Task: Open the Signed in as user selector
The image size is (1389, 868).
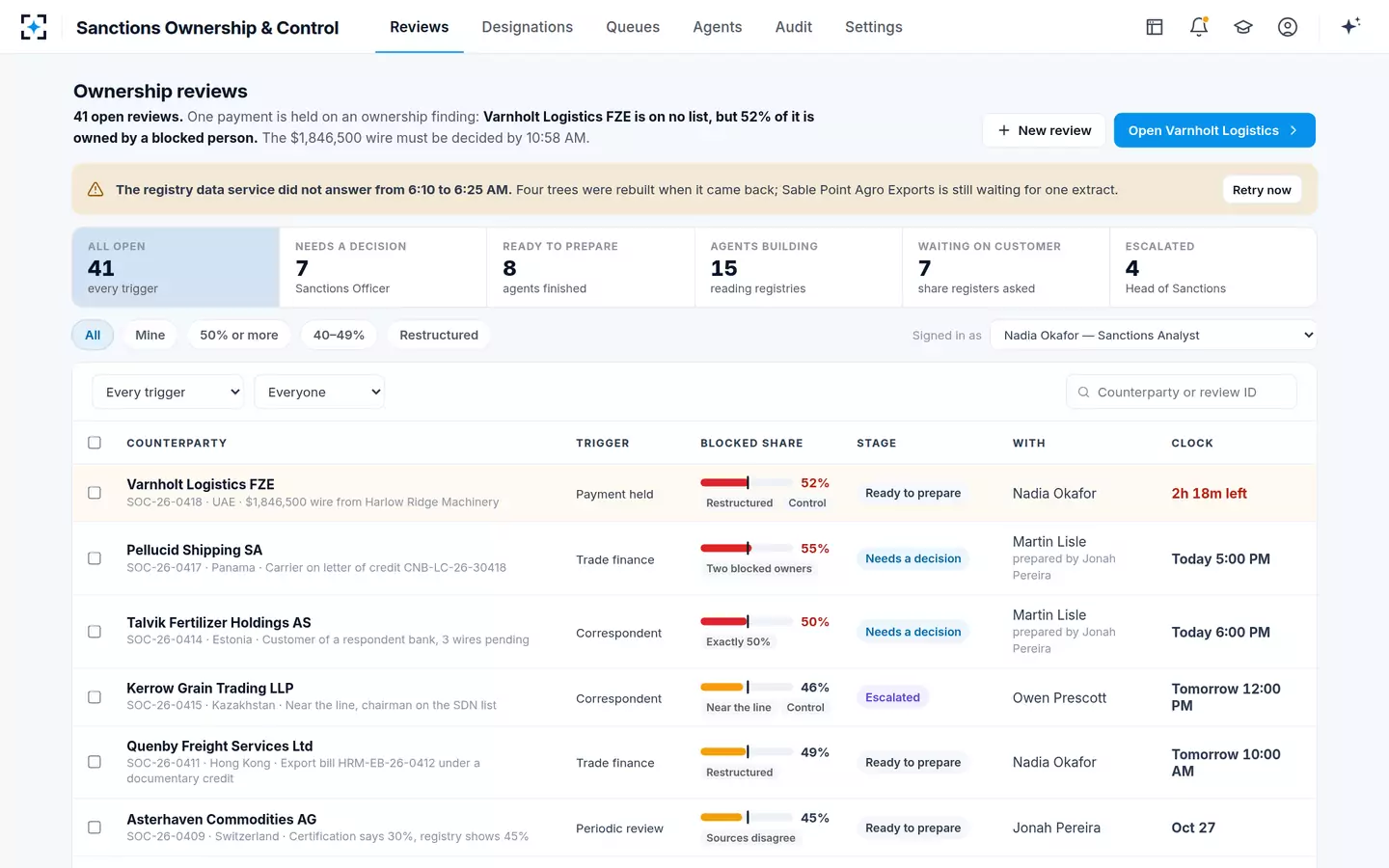Action: tap(1154, 336)
